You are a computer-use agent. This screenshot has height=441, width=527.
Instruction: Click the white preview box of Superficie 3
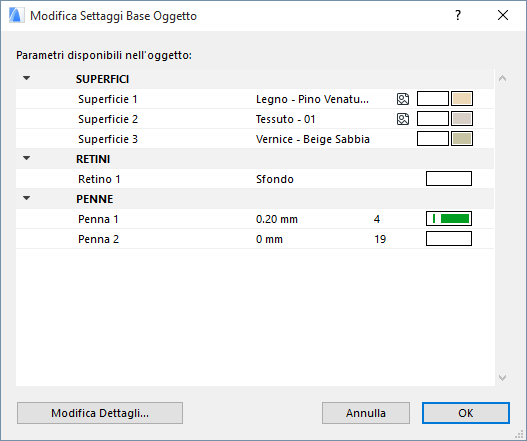pos(433,138)
